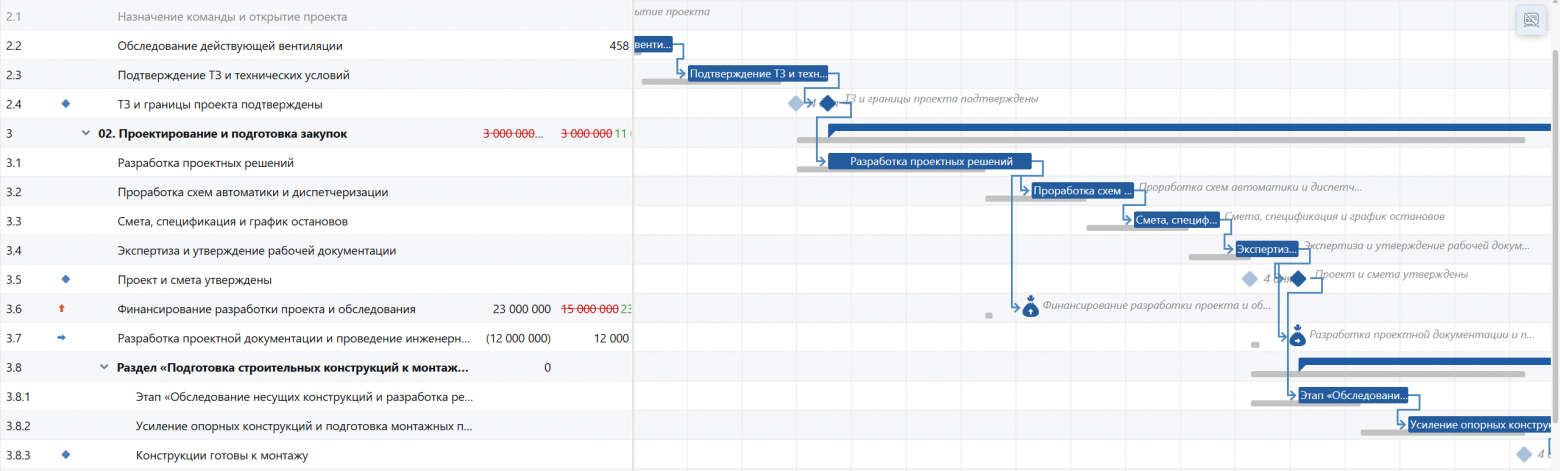This screenshot has width=1560, height=471.
Task: Select Gantt bar Смета, специф...
Action: click(x=1177, y=219)
